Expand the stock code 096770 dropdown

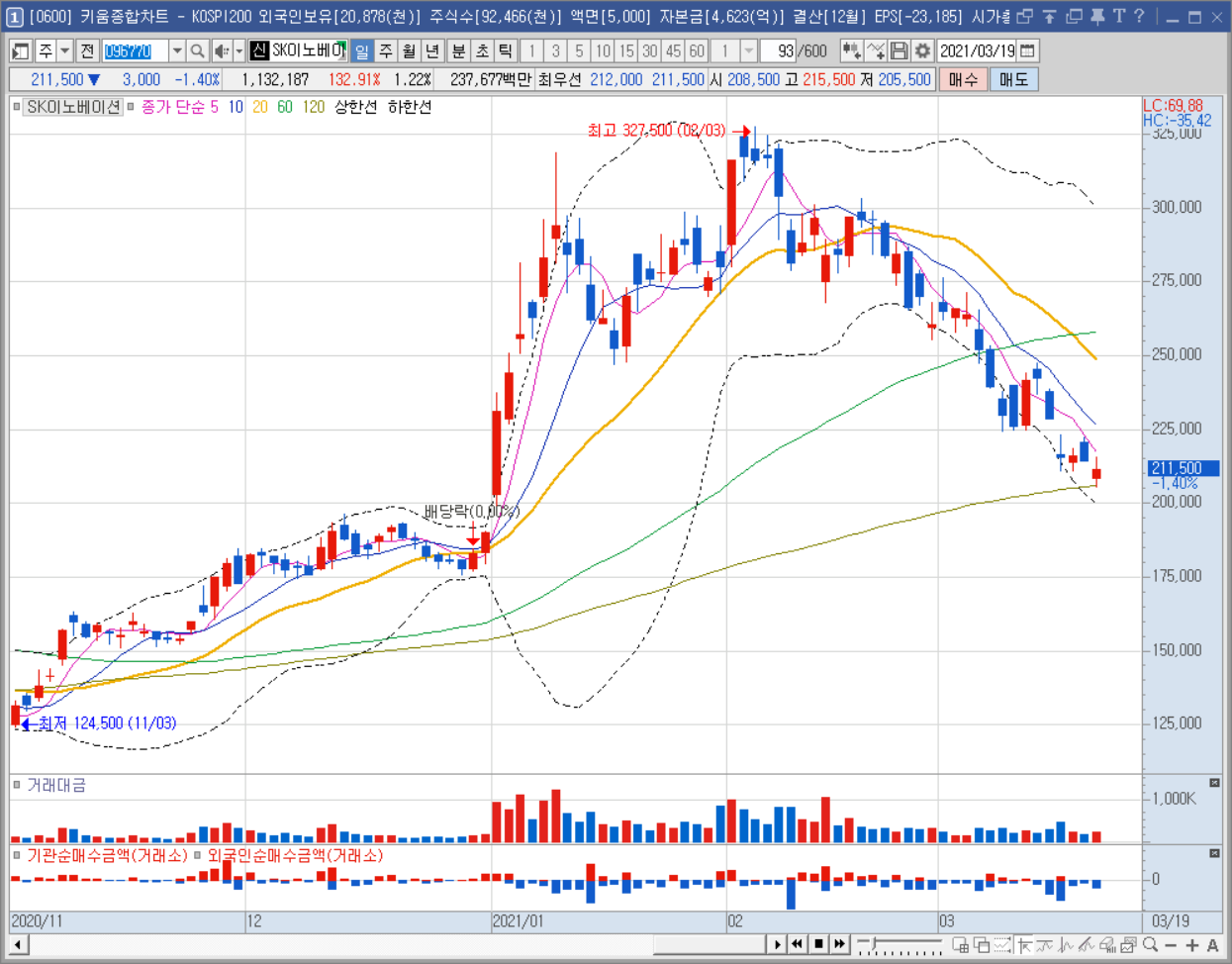[176, 50]
